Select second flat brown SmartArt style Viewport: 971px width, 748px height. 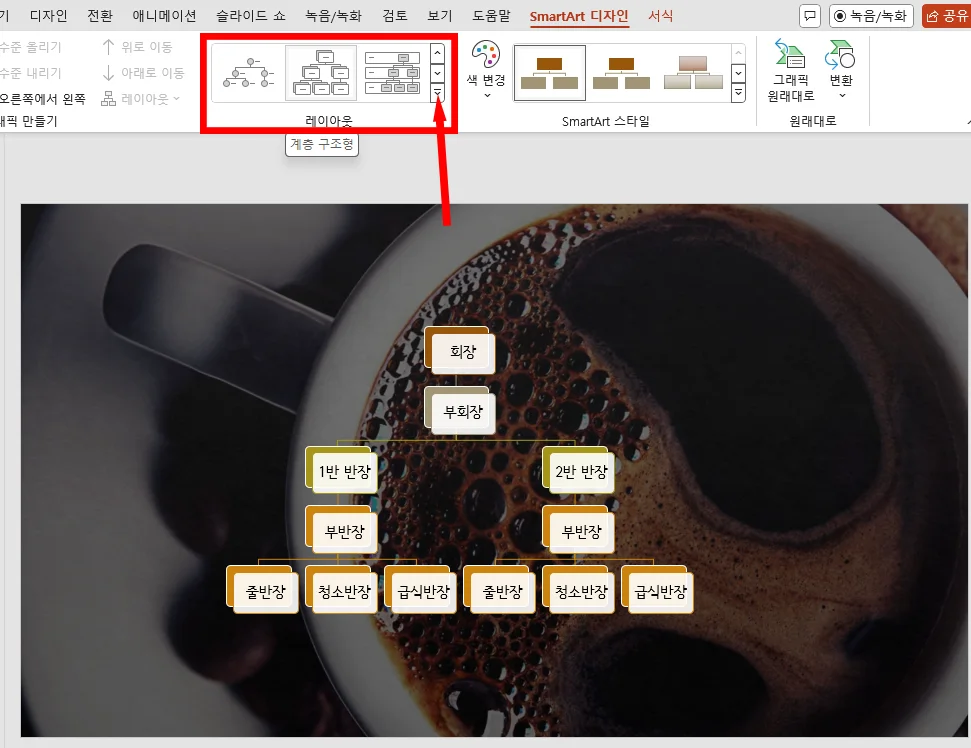pyautogui.click(x=621, y=73)
